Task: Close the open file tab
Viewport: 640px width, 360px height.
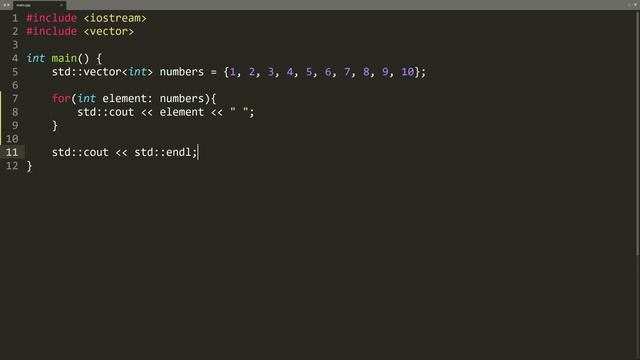Action: pos(61,5)
